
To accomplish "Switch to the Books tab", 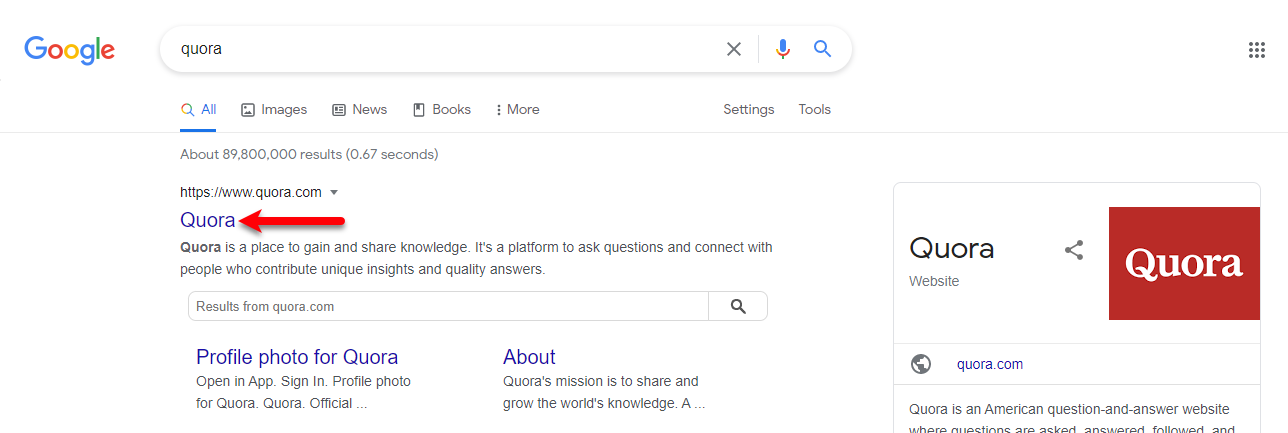I will click(441, 110).
